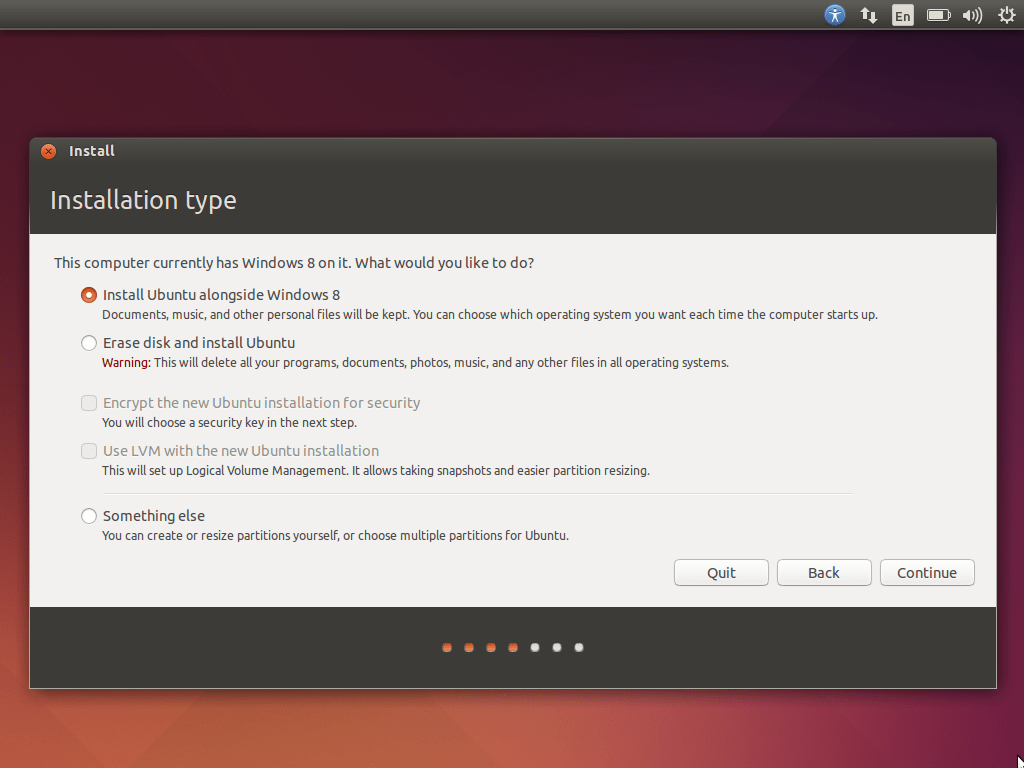Close the Install window
This screenshot has width=1024, height=768.
point(48,151)
